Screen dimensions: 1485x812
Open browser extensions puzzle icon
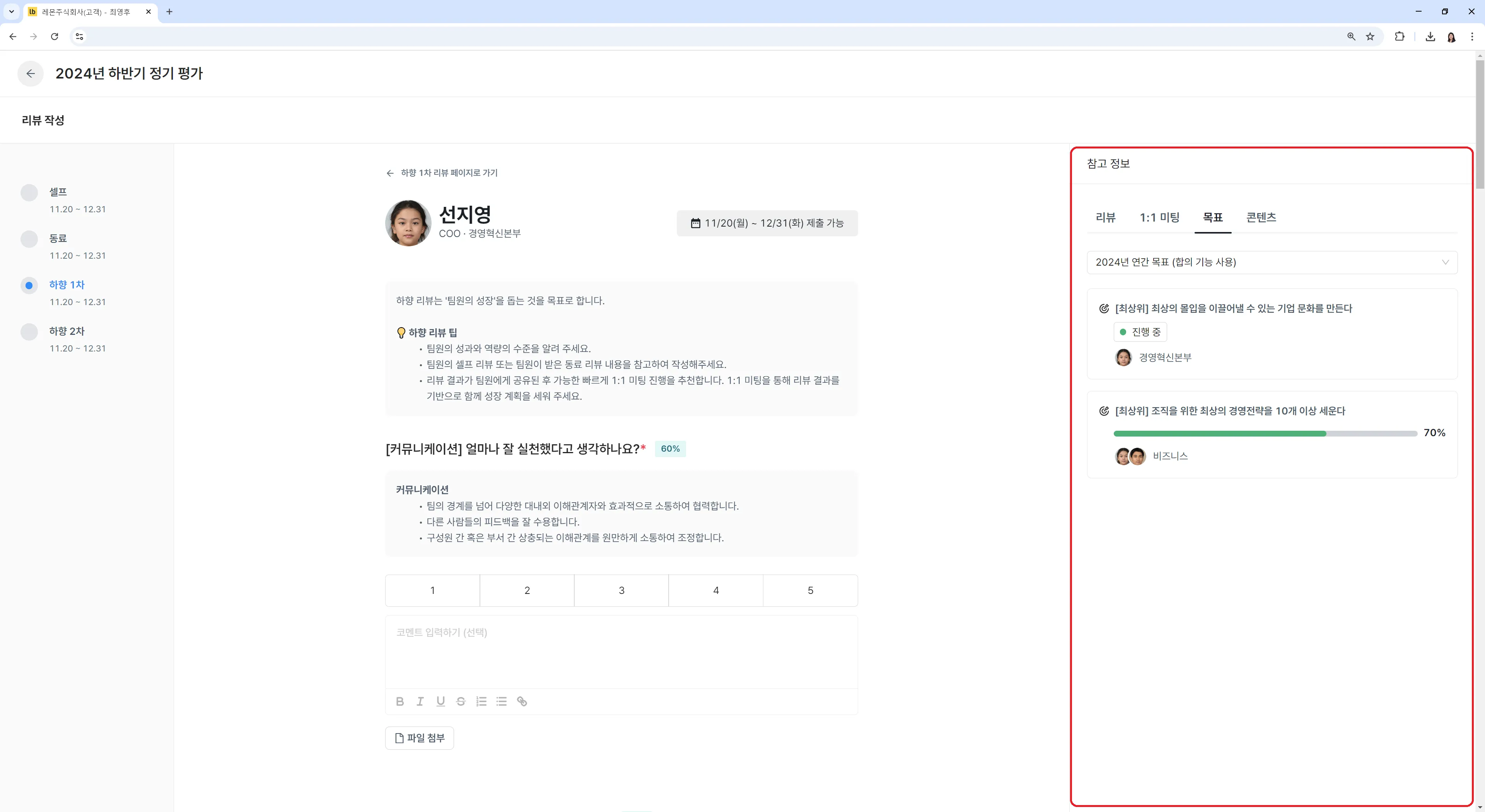[x=1399, y=36]
